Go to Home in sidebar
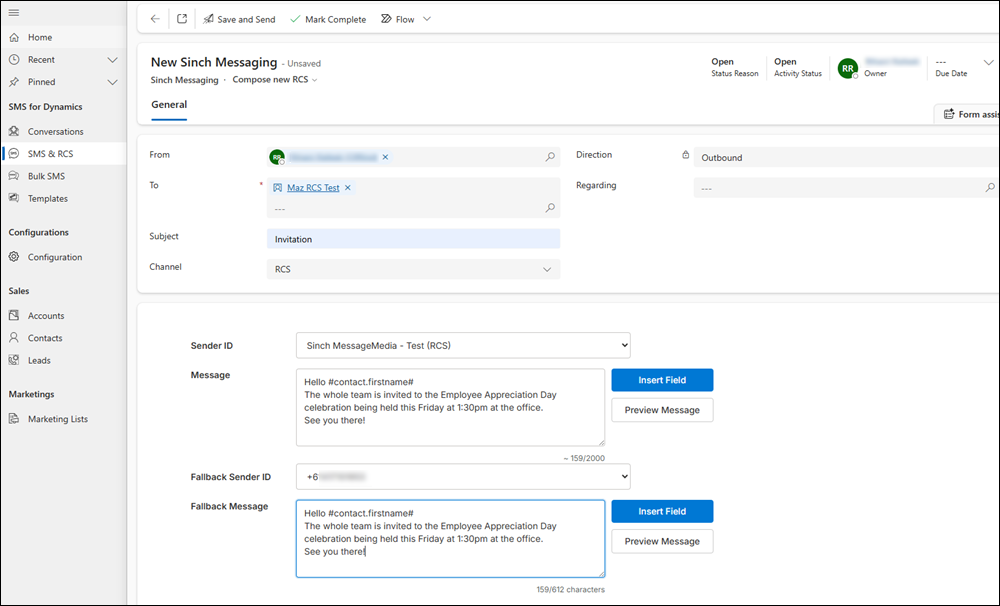 (64, 37)
